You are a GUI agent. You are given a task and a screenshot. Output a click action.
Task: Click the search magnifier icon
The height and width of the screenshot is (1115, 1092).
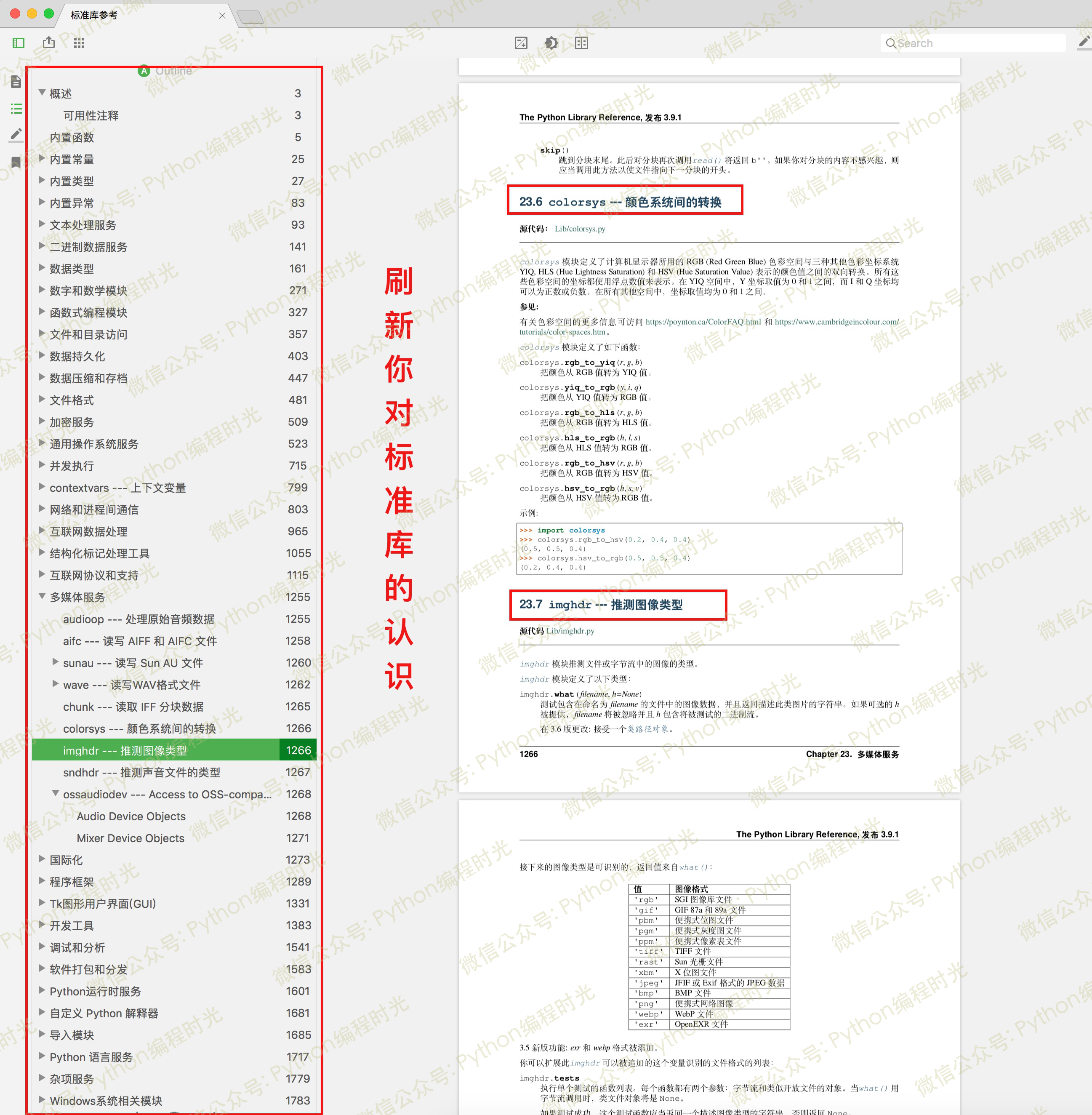click(890, 44)
